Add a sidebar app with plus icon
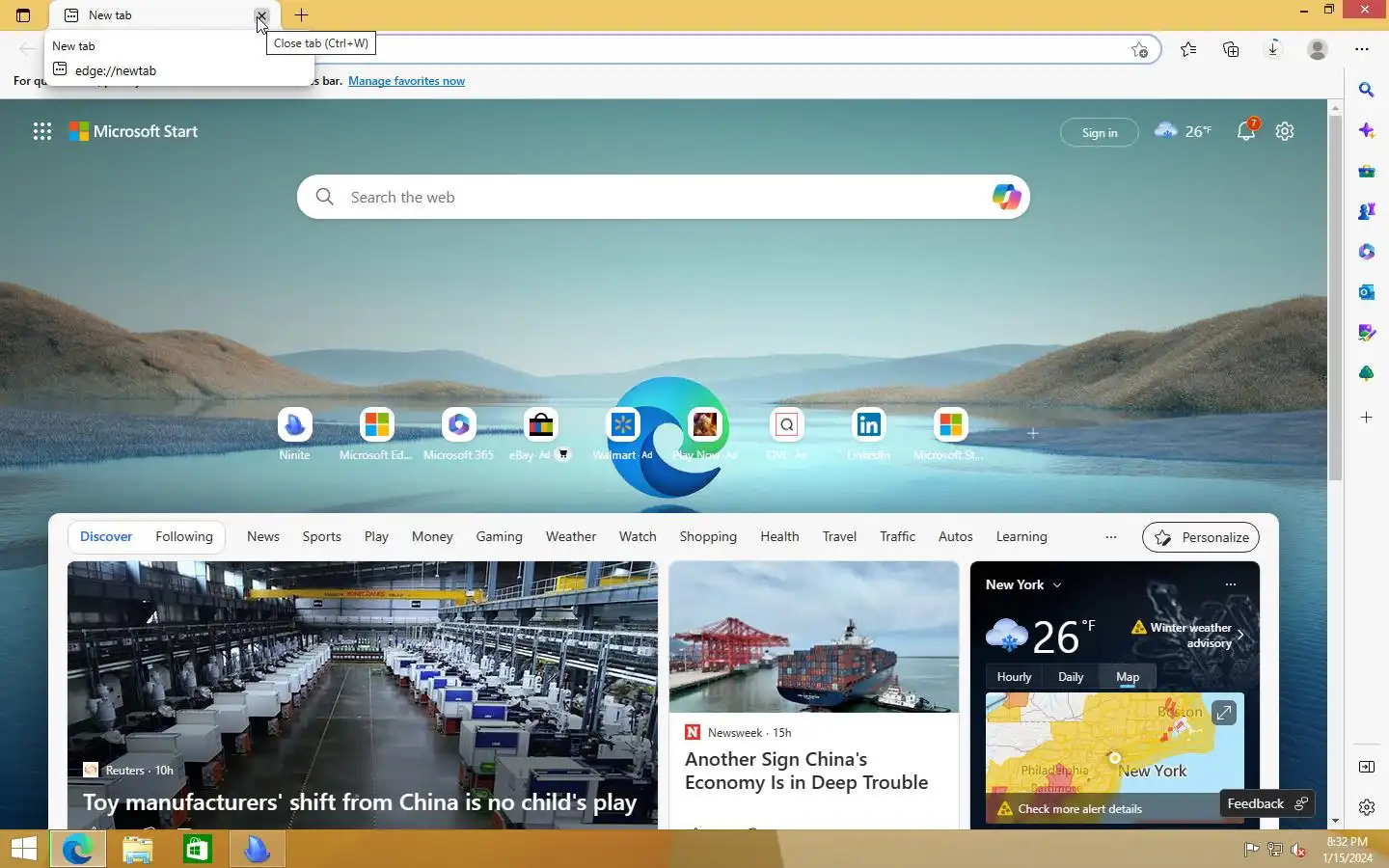 pos(1366,418)
